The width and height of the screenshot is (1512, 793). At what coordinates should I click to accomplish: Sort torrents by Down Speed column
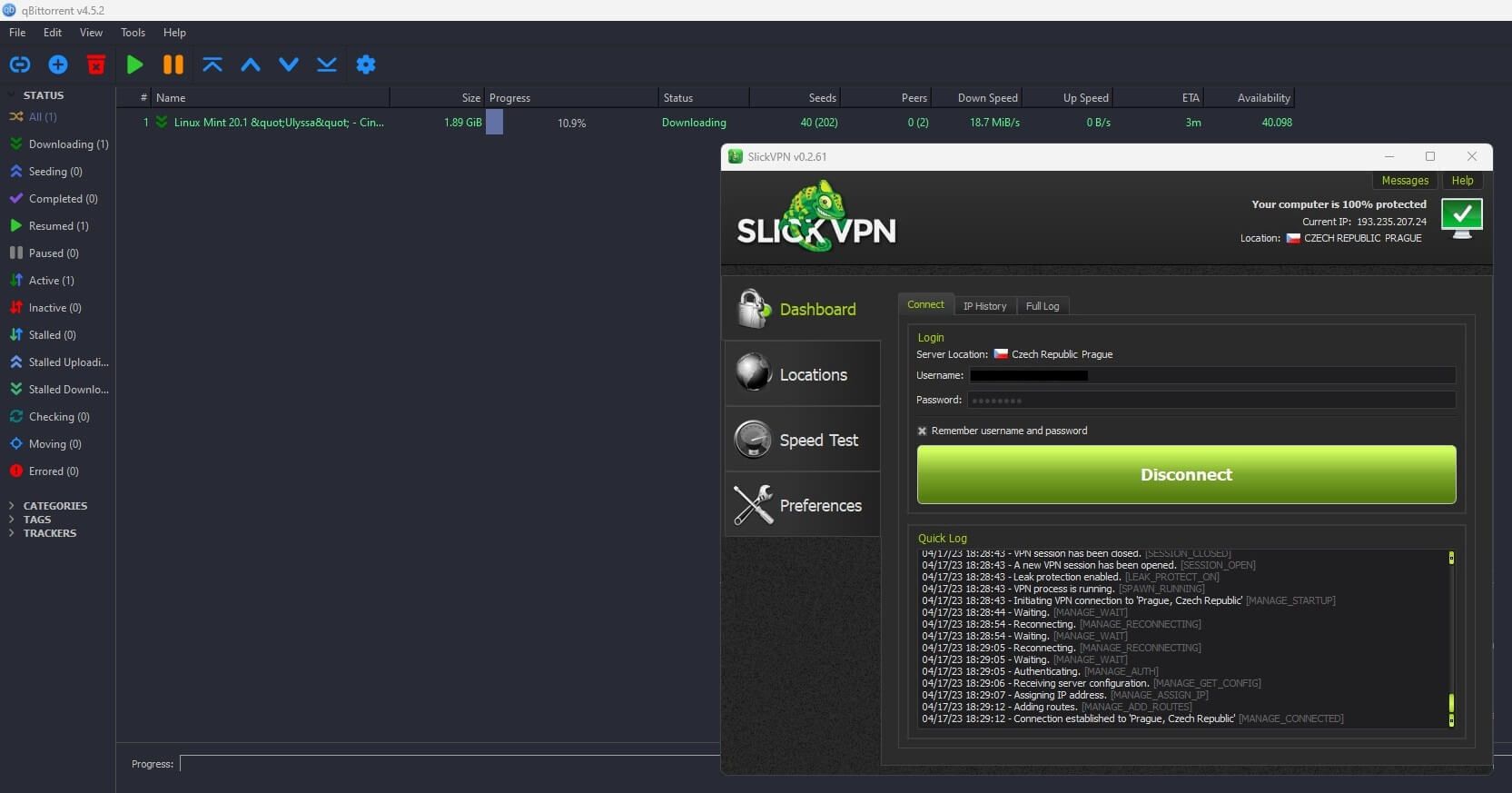pyautogui.click(x=977, y=97)
